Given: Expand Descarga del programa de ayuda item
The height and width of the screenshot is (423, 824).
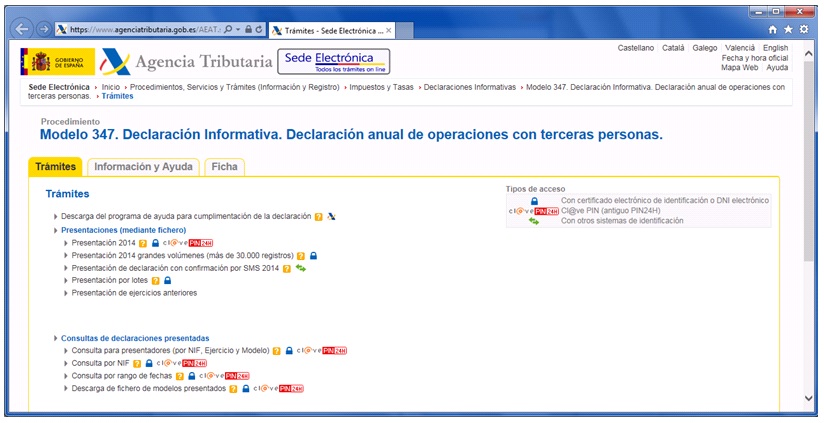Looking at the screenshot, I should [x=186, y=217].
